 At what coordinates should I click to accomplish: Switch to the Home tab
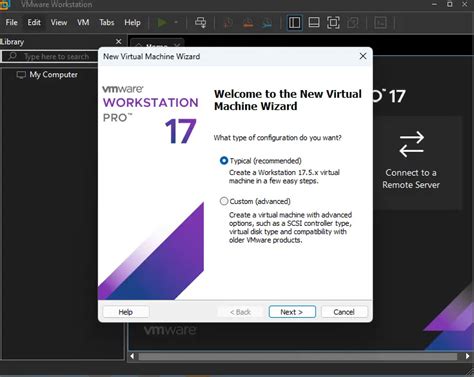tap(157, 45)
